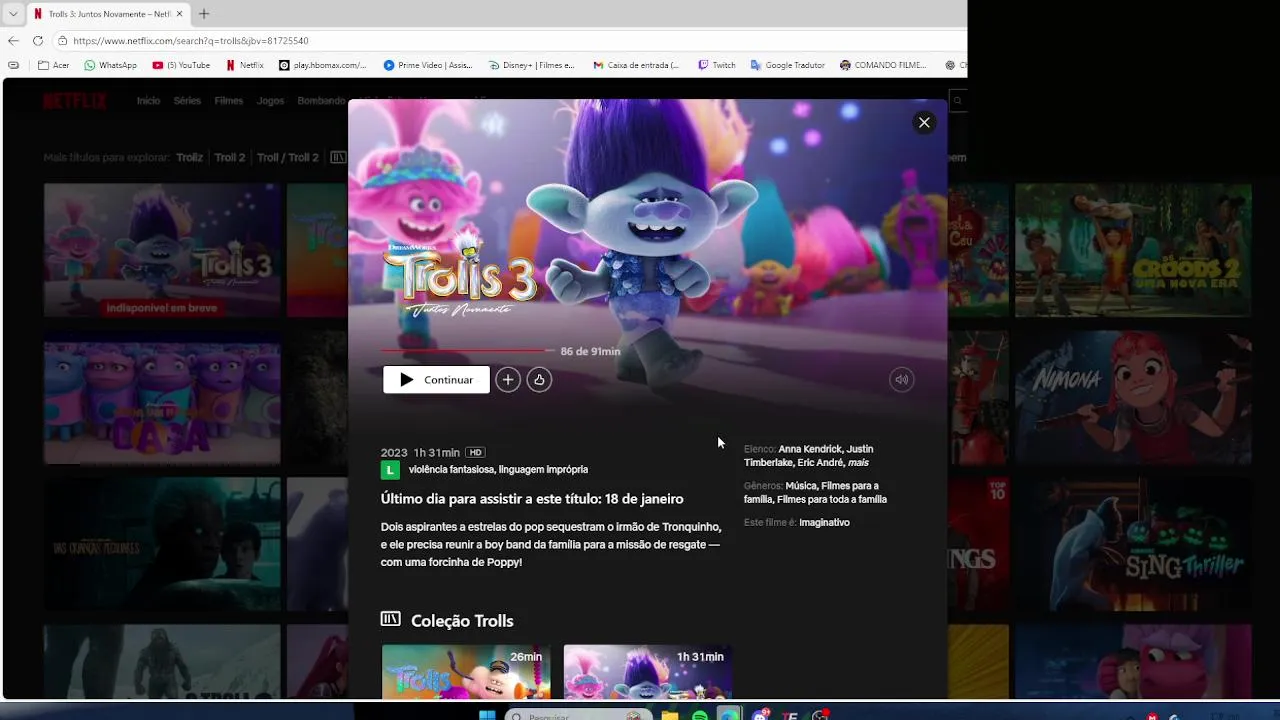Image resolution: width=1280 pixels, height=720 pixels.
Task: Open a new browser tab
Action: coord(204,14)
